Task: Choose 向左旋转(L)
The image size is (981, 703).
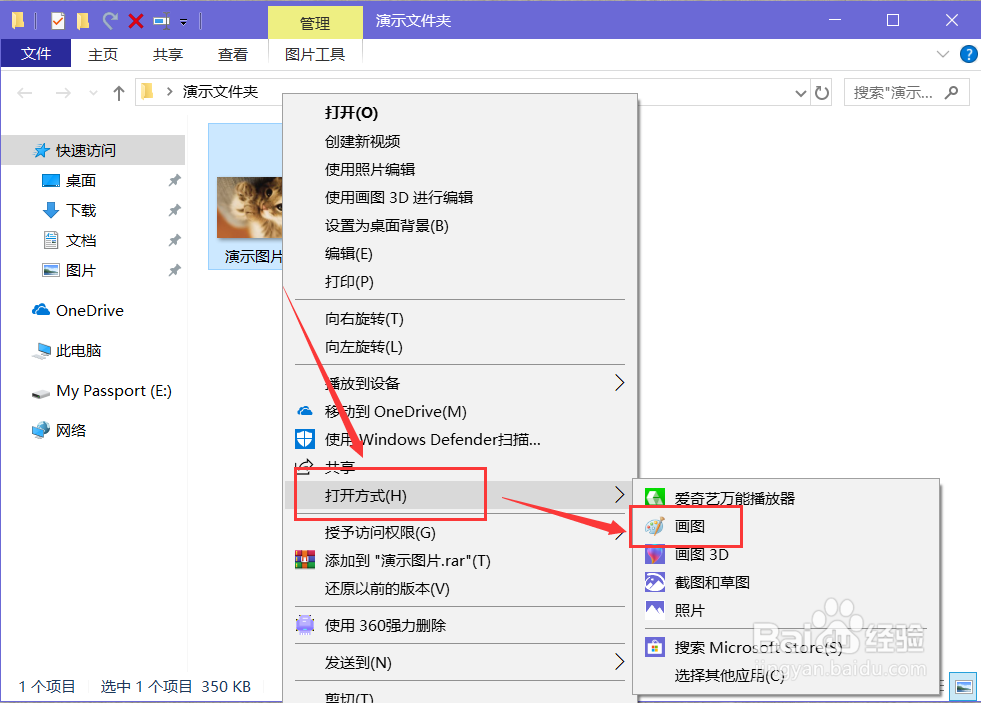Action: [x=460, y=347]
